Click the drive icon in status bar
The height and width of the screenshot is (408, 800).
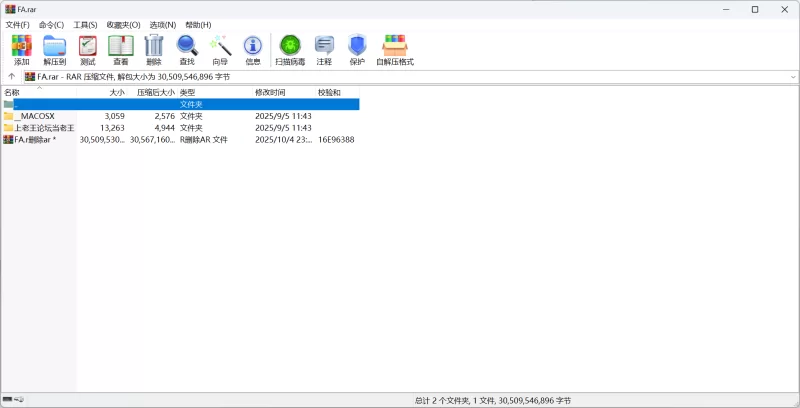tap(8, 400)
